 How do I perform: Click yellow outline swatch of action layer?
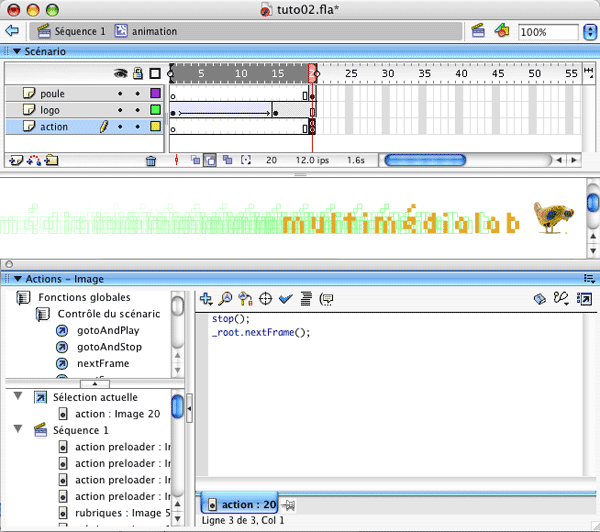pos(155,126)
